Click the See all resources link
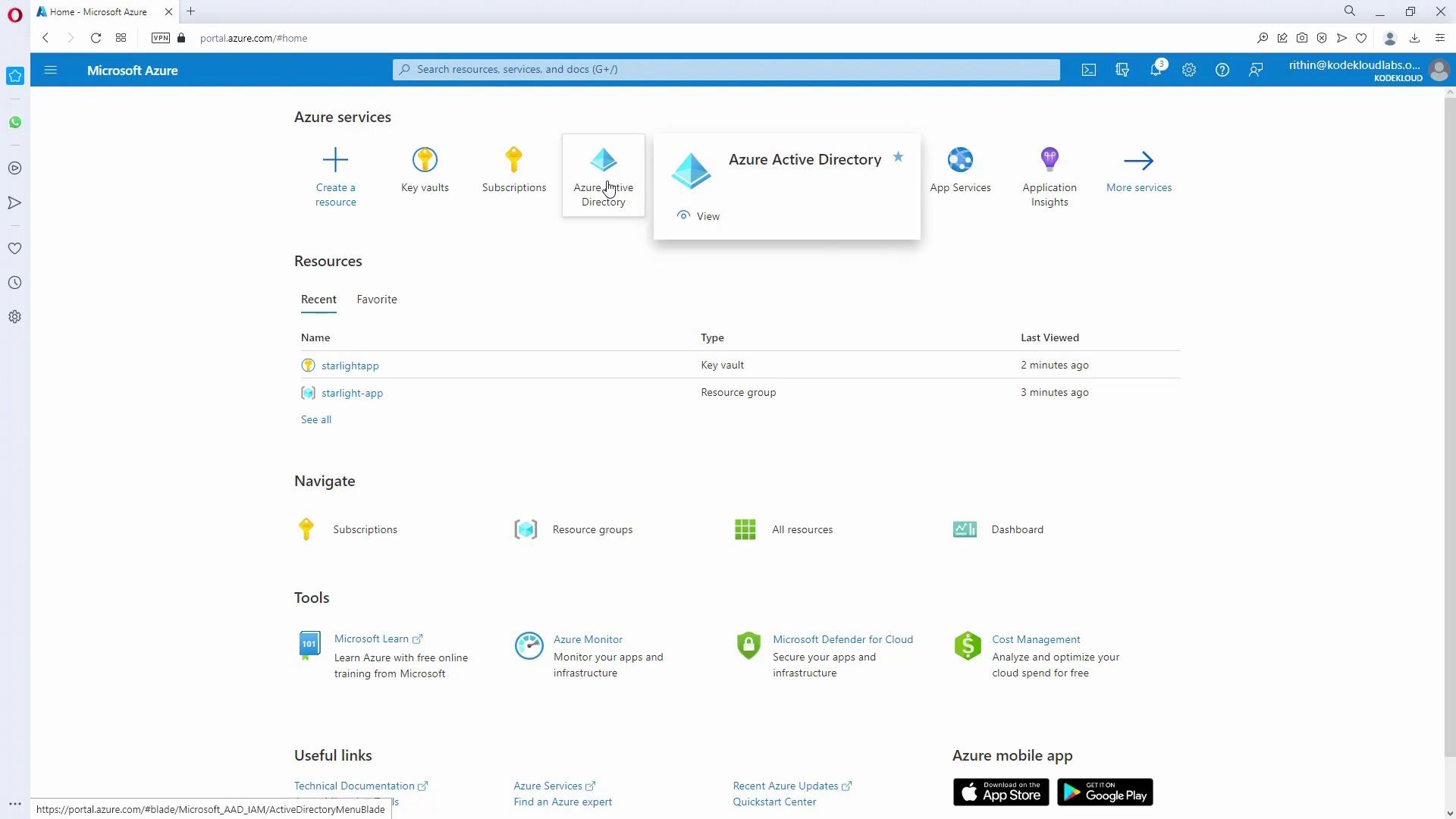 pos(315,419)
